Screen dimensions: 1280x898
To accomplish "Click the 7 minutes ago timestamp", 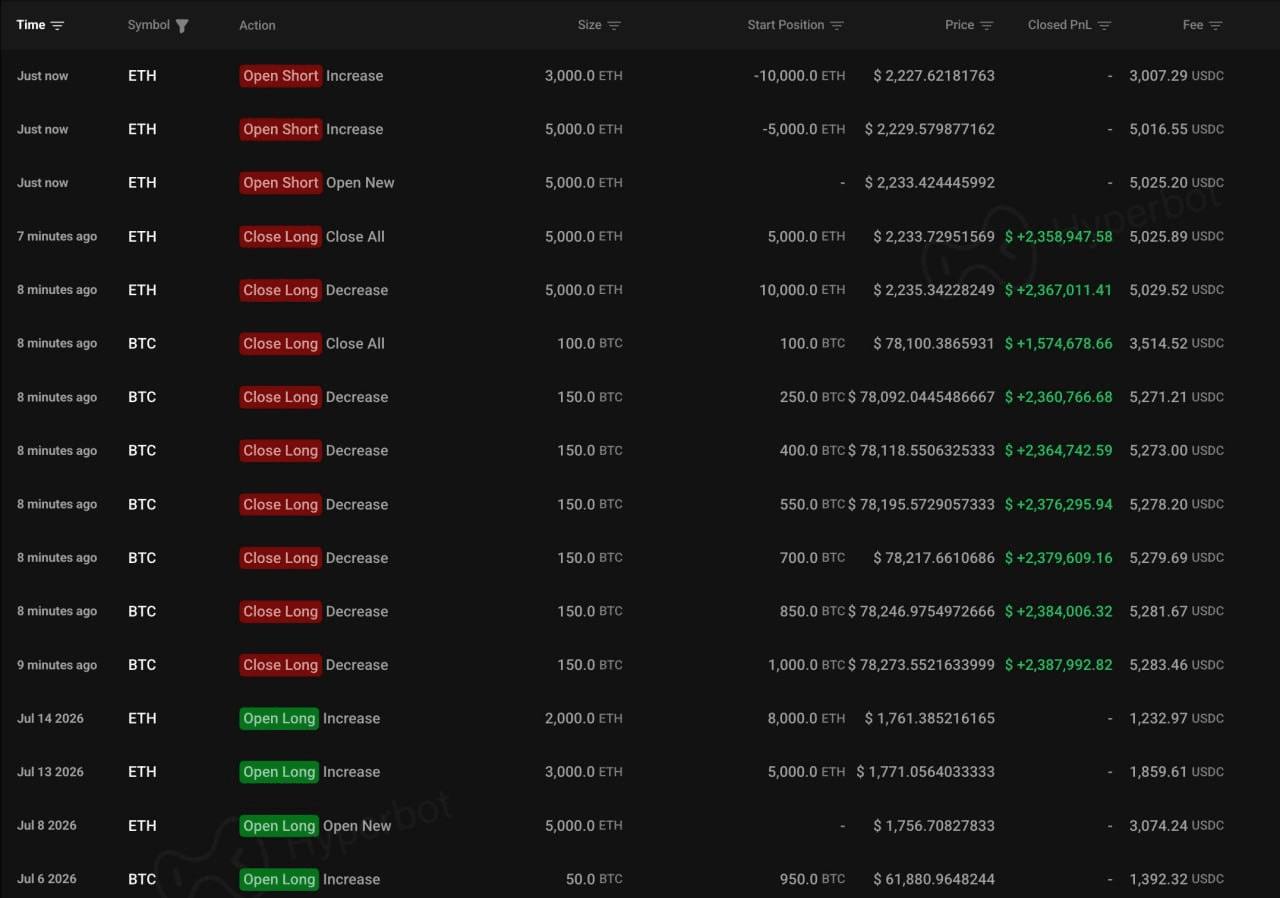I will [57, 237].
